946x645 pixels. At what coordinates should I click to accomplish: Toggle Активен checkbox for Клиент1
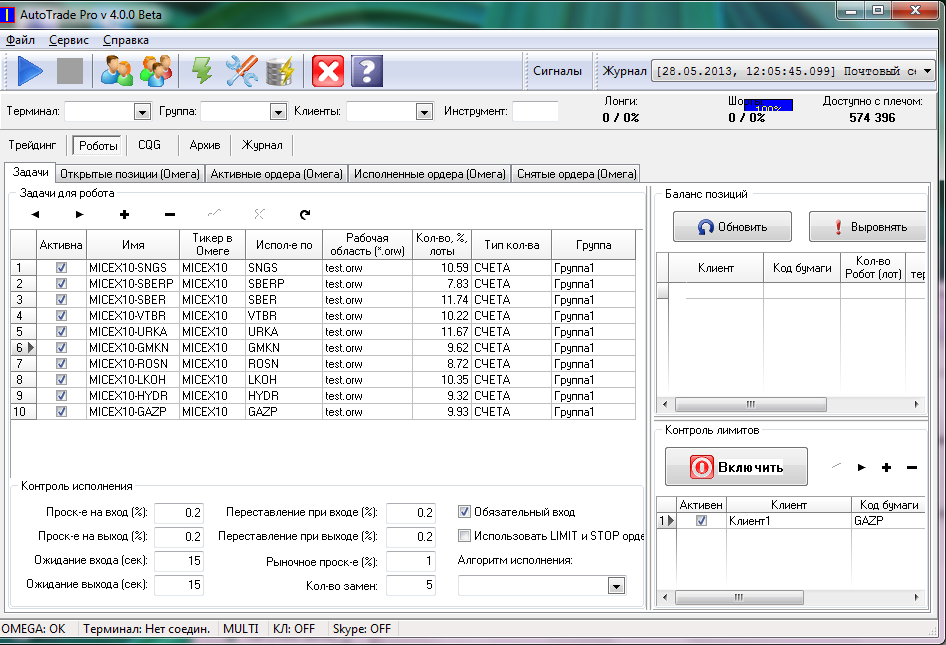point(701,520)
